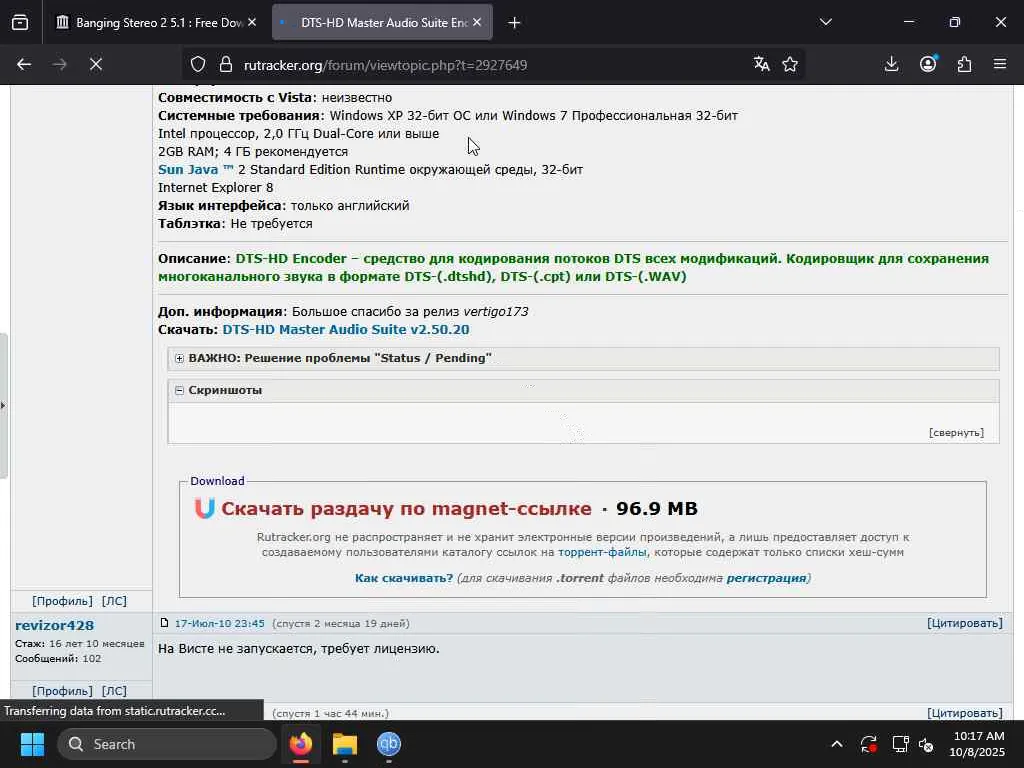Open the Extensions menu

click(x=965, y=65)
